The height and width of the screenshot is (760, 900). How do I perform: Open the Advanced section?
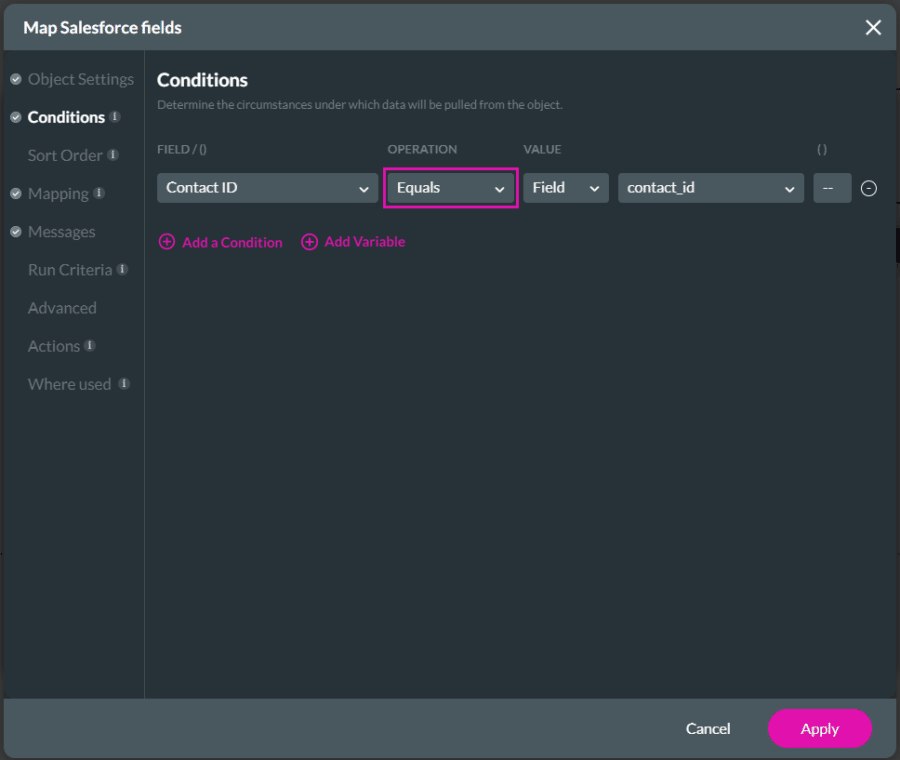tap(62, 308)
